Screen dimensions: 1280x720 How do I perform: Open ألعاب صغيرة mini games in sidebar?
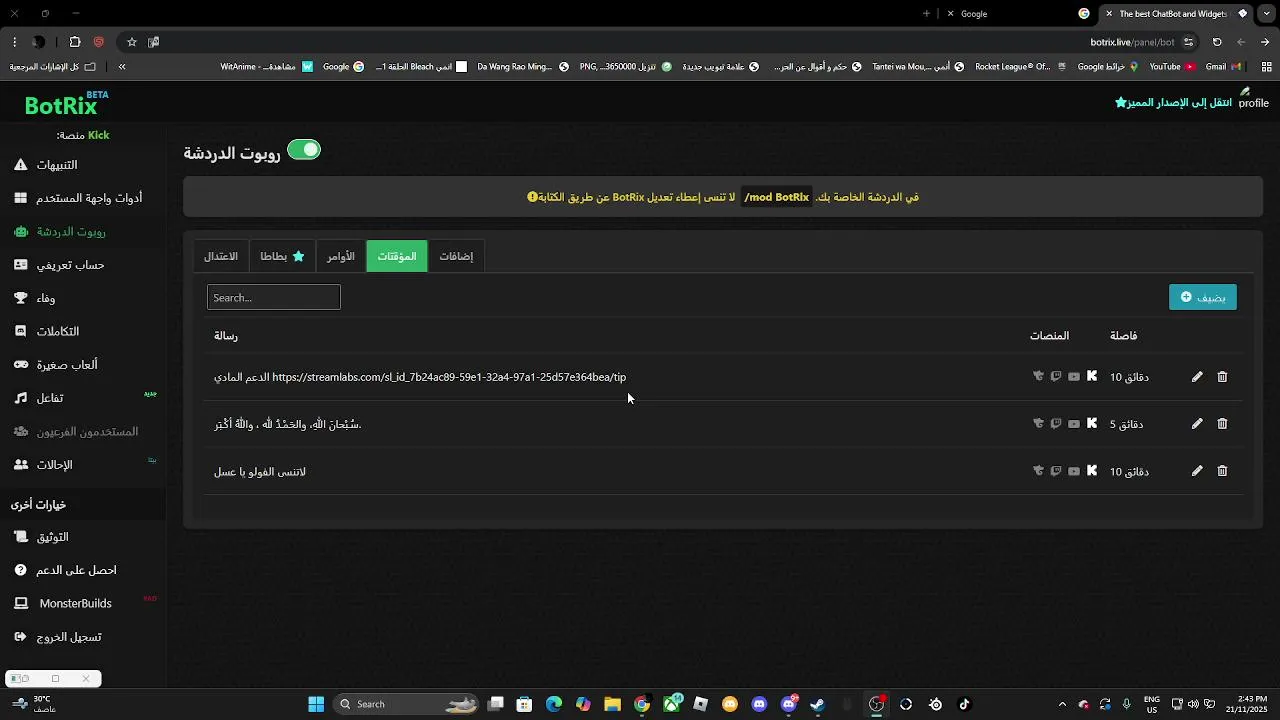(56, 365)
